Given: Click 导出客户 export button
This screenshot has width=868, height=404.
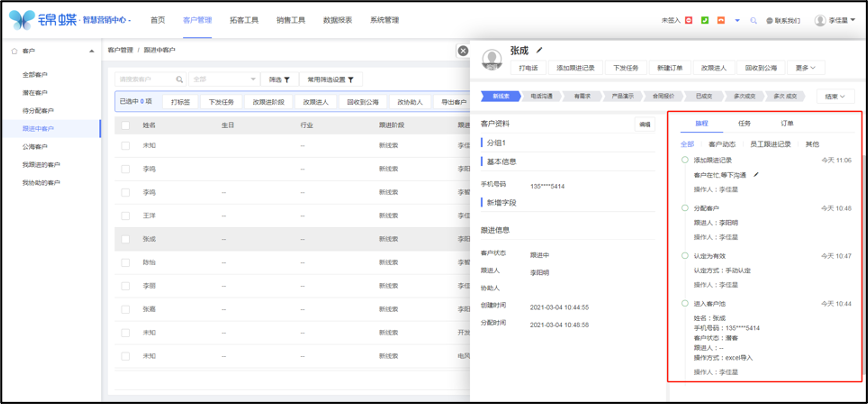Looking at the screenshot, I should 450,102.
